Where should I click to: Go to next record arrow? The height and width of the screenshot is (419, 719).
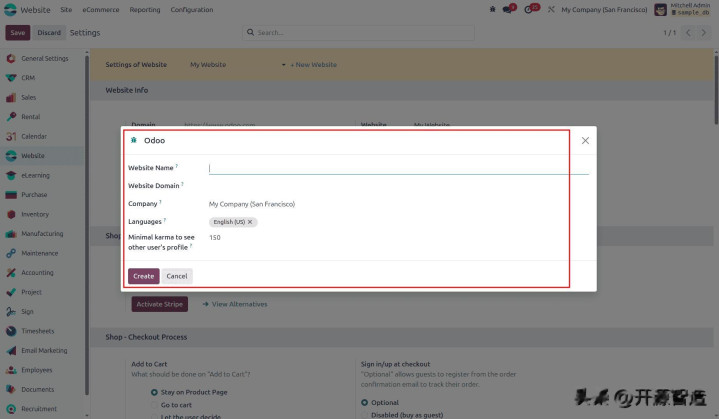coord(703,33)
